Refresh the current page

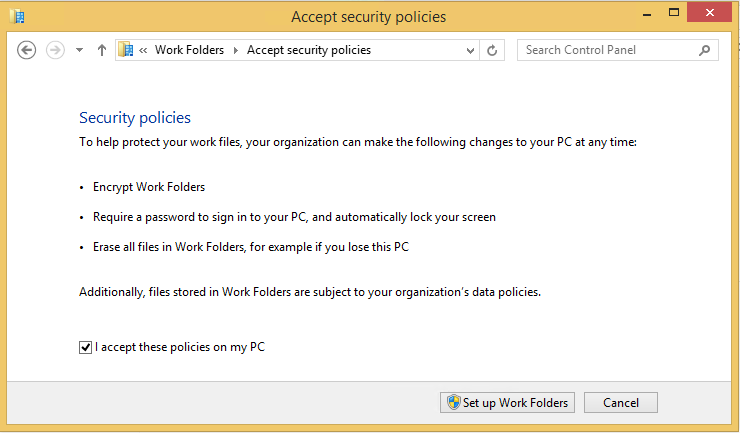(x=492, y=50)
